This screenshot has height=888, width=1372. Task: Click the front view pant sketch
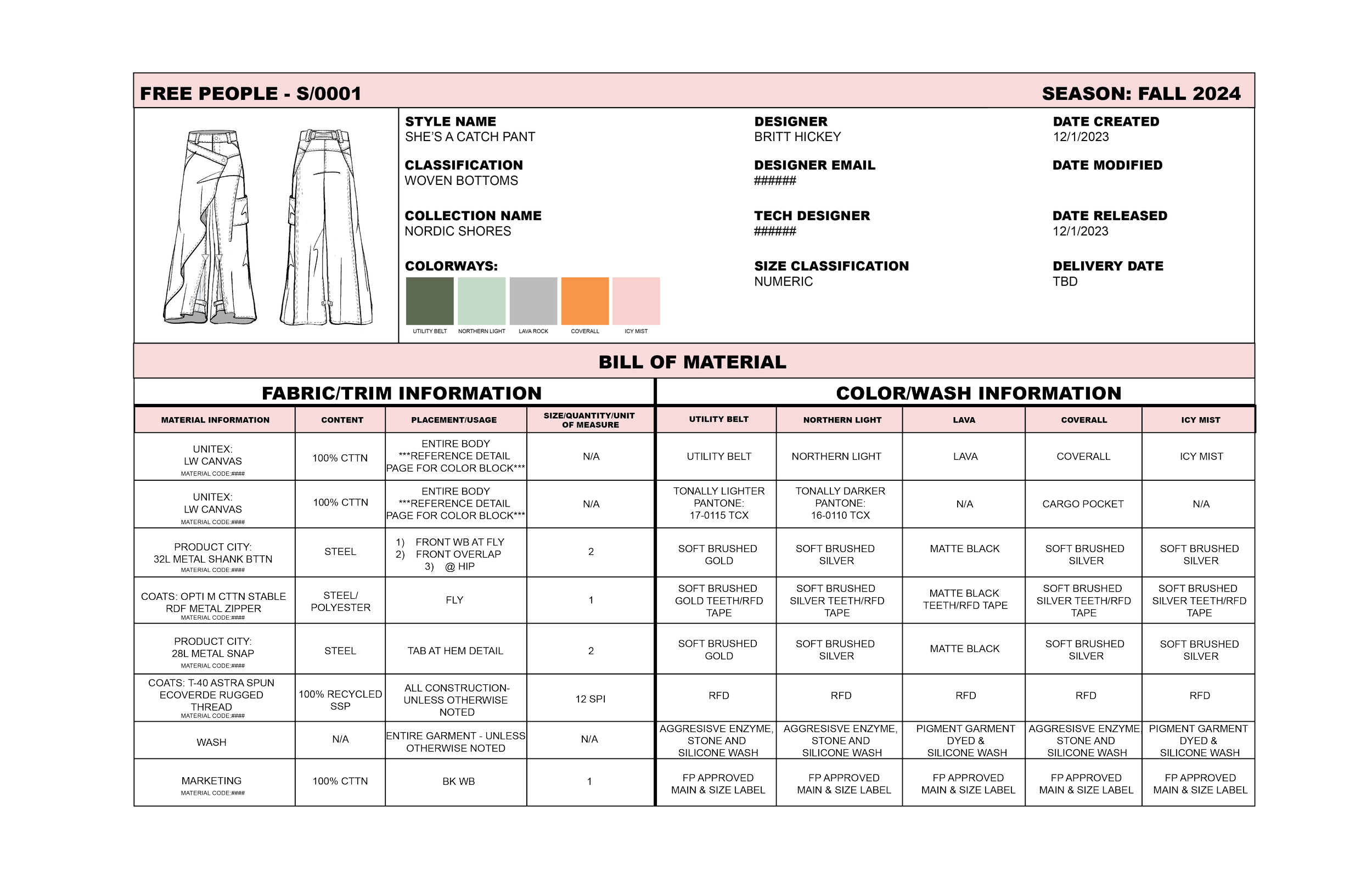point(210,227)
